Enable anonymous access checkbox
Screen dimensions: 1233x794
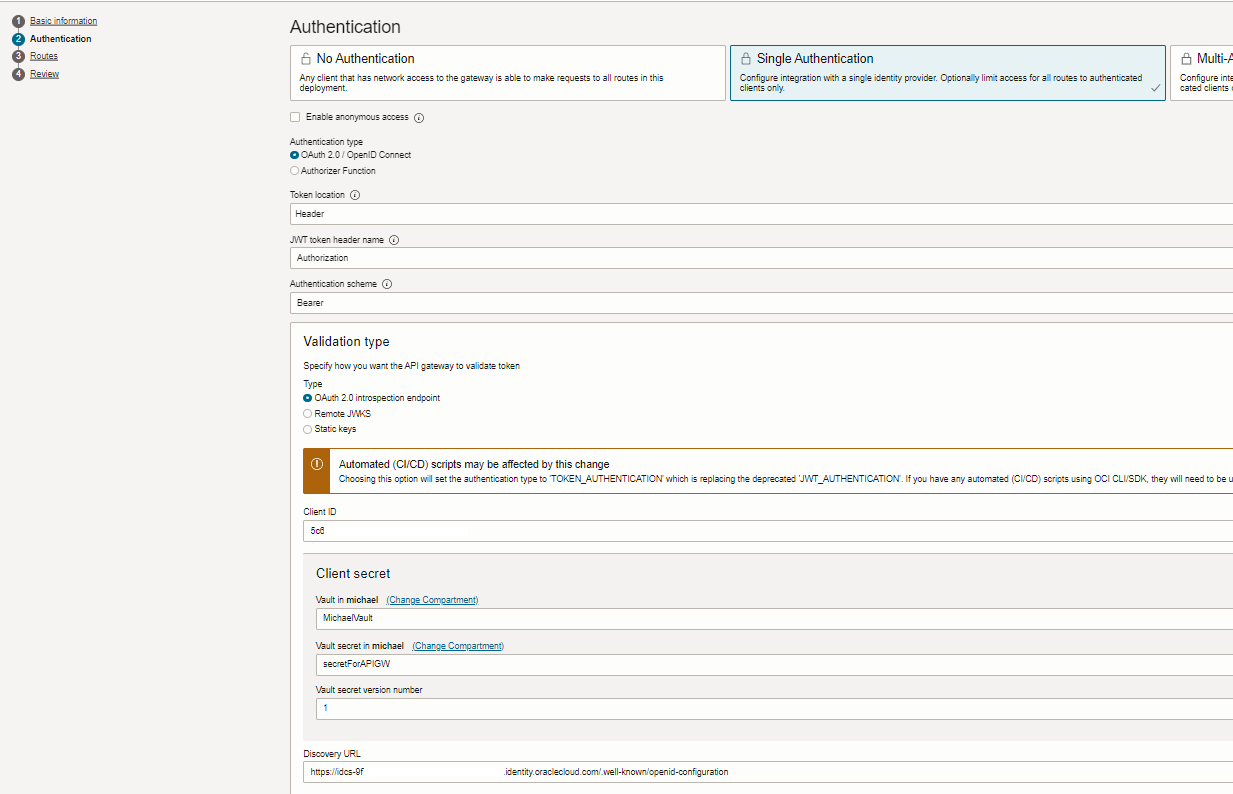pos(295,117)
